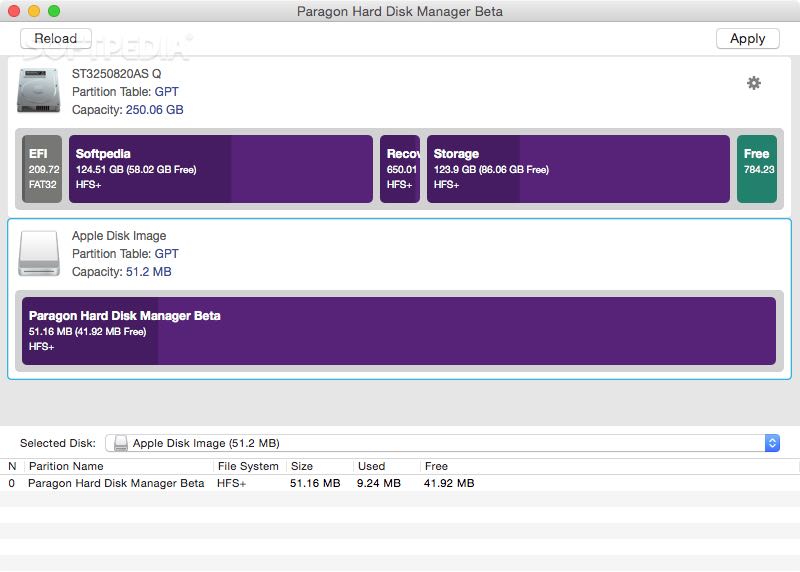Select the Storage 123.9 GB partition block
The height and width of the screenshot is (572, 800).
click(x=578, y=169)
